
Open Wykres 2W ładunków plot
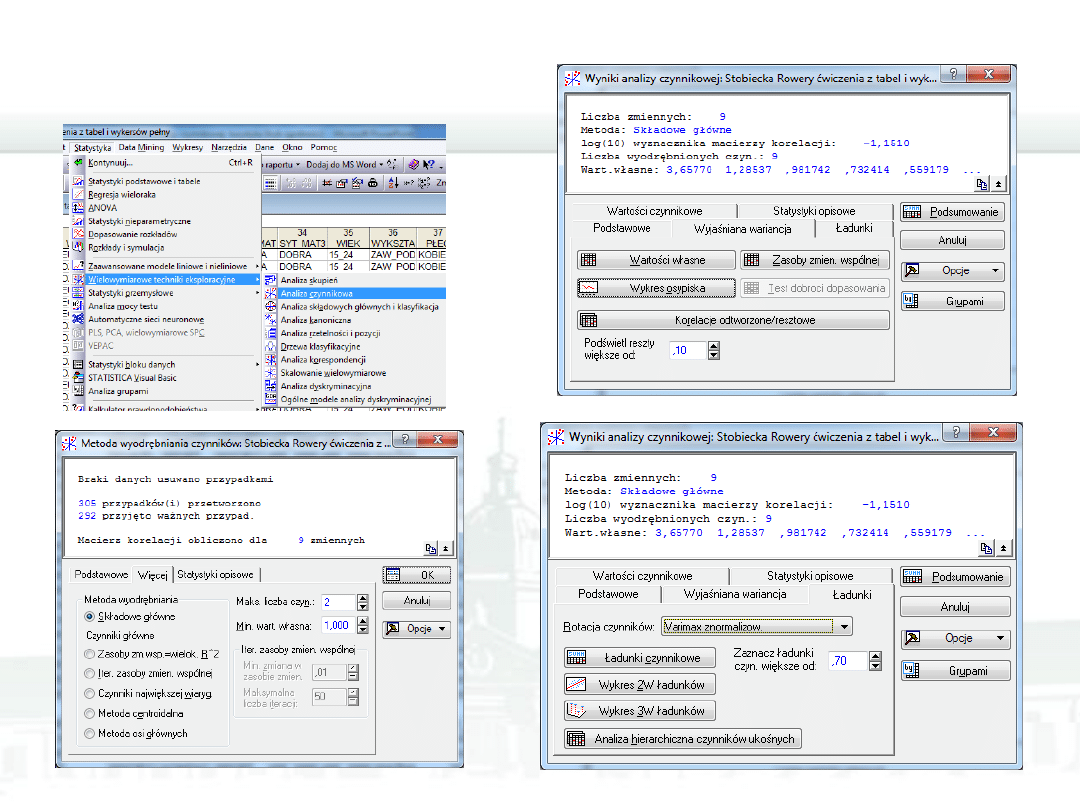(640, 685)
